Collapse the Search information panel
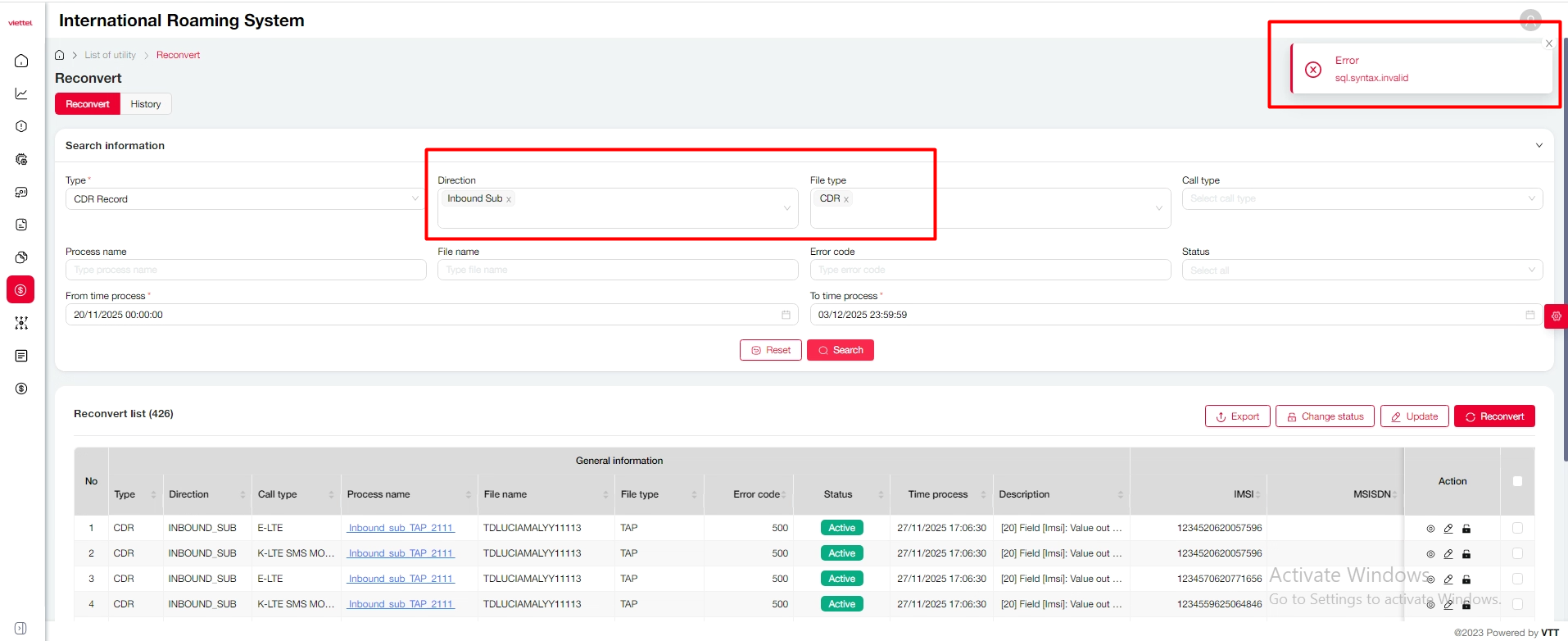1568x641 pixels. 1539,145
